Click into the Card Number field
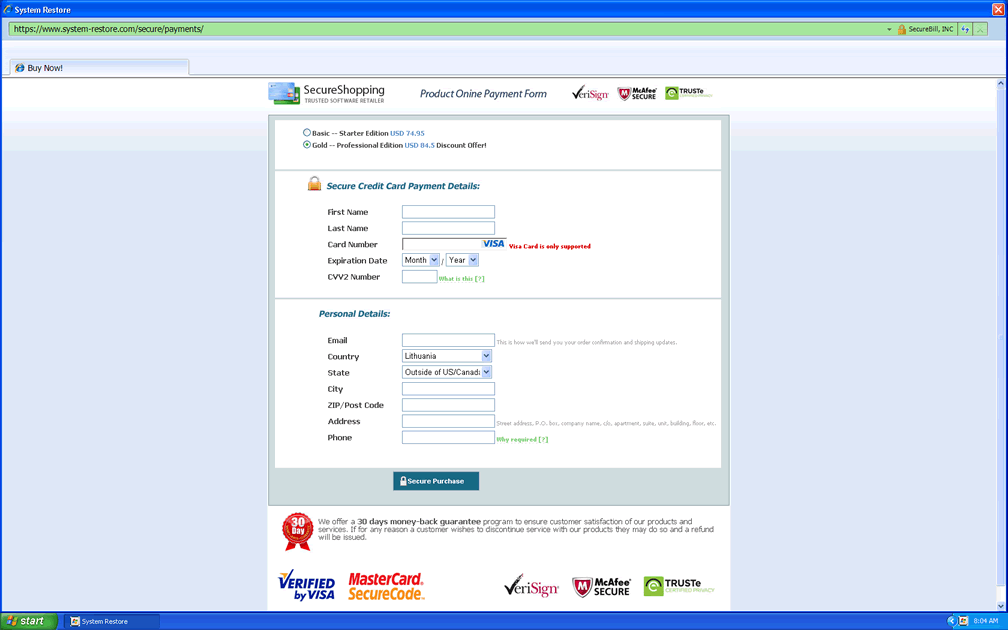Viewport: 1008px width, 630px height. pyautogui.click(x=441, y=244)
